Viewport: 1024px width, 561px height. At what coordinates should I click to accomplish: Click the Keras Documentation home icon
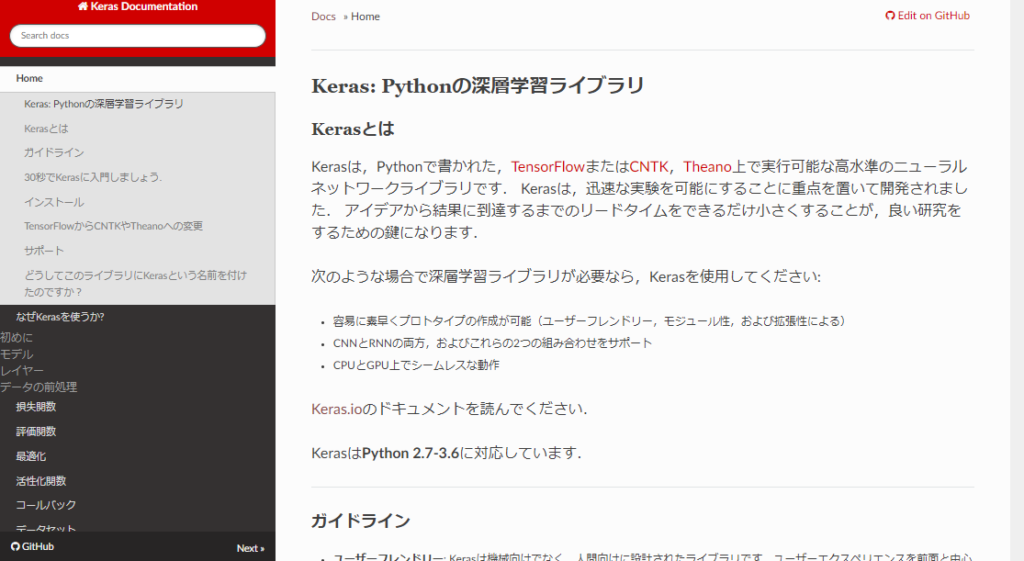click(82, 7)
